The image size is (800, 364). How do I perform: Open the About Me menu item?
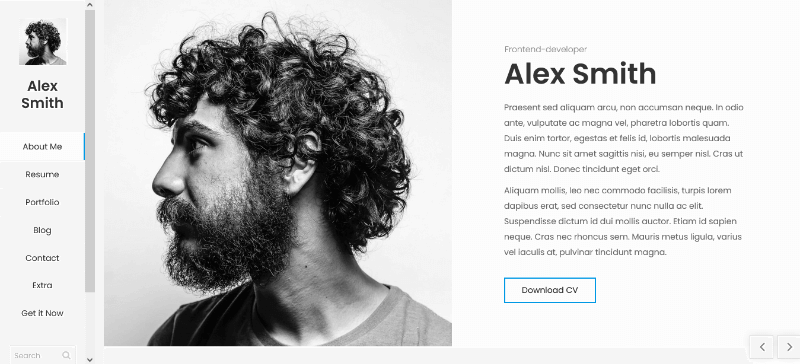(x=42, y=147)
